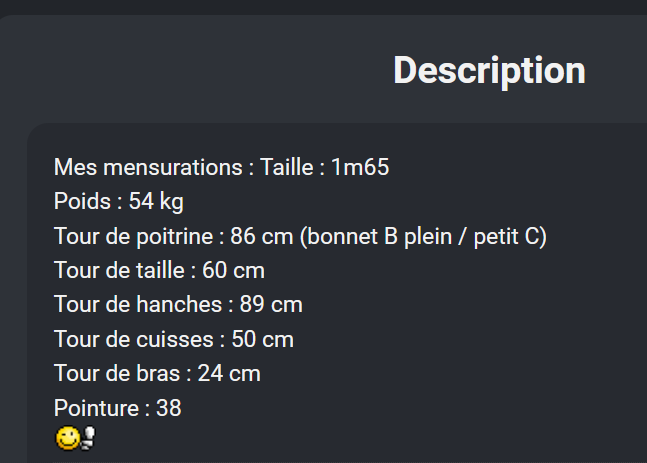Select the '50 cm' thigh value

[262, 339]
